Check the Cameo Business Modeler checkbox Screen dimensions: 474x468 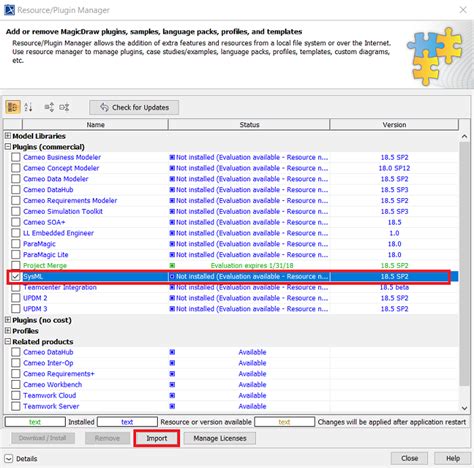pos(16,157)
